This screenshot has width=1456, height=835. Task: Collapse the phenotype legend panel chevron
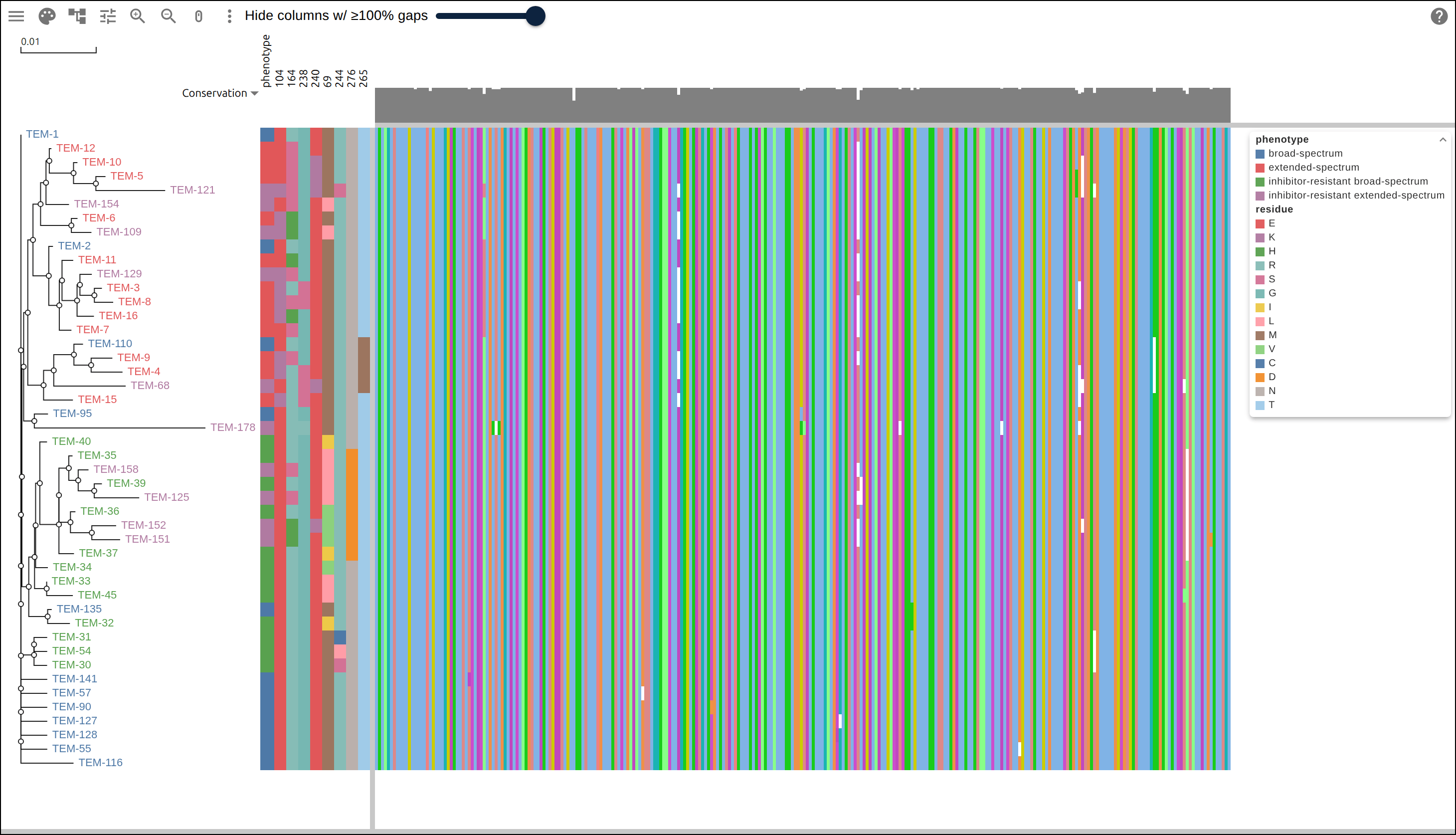1443,139
